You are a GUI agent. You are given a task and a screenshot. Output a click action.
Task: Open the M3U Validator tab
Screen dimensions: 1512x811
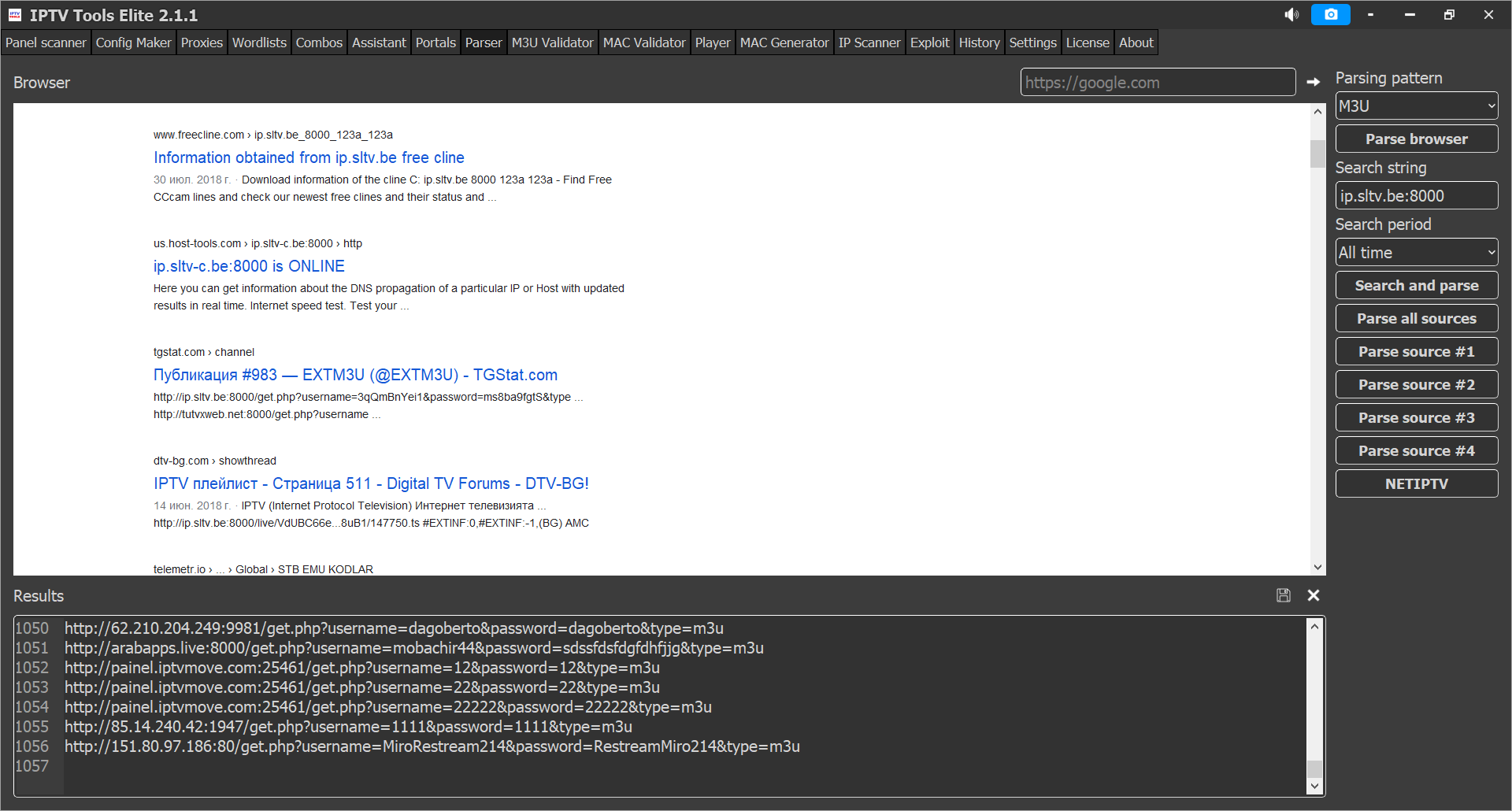[x=552, y=43]
